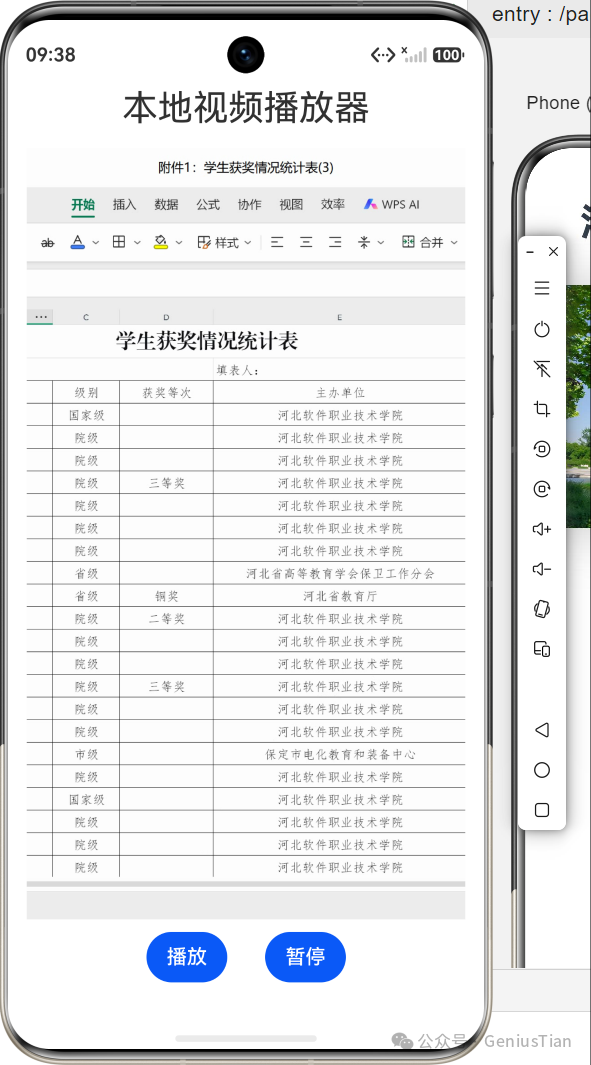Open the 插入 tab
The width and height of the screenshot is (591, 1065).
[x=124, y=204]
